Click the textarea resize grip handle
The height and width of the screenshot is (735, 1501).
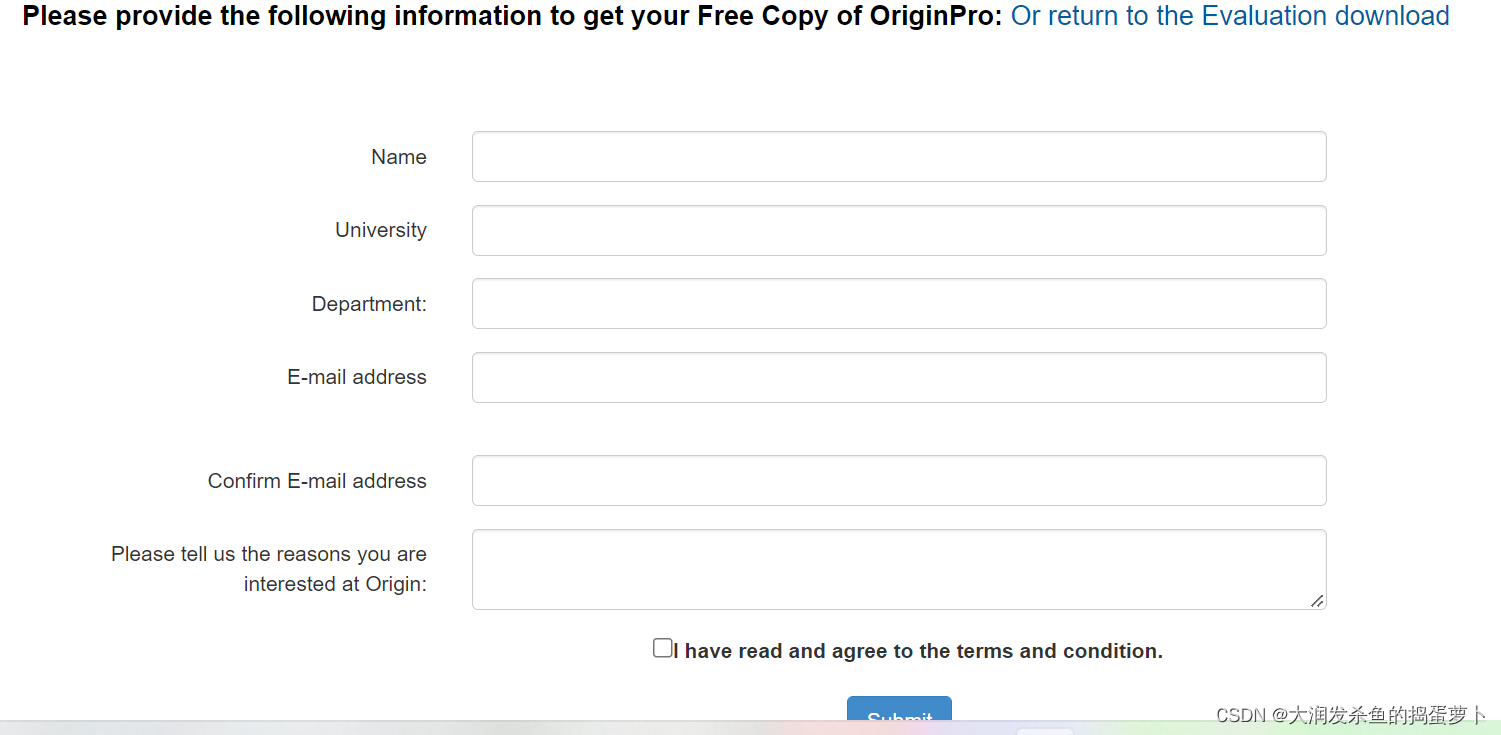click(x=1318, y=603)
